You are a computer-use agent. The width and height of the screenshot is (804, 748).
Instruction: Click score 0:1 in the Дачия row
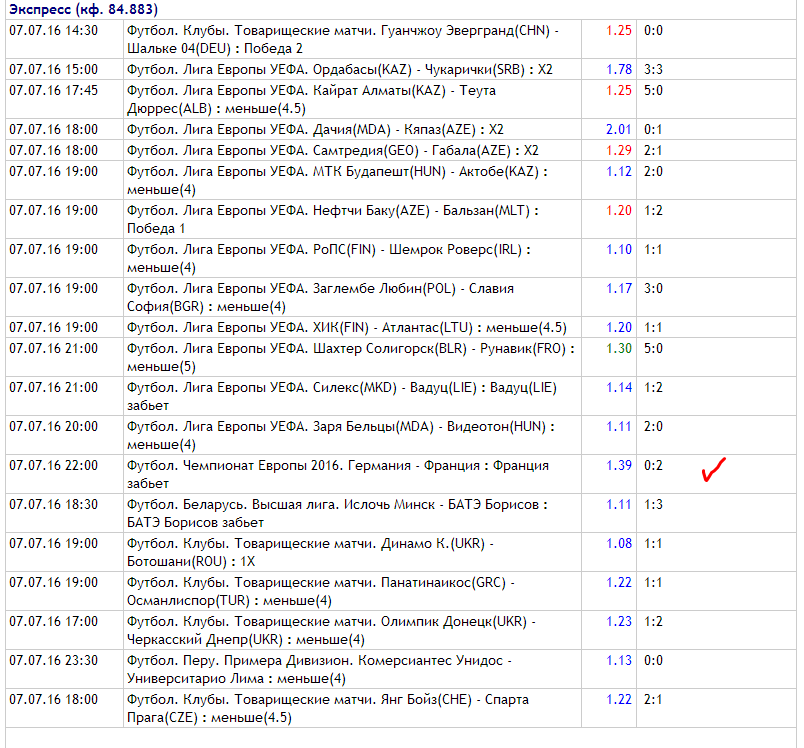tap(653, 129)
